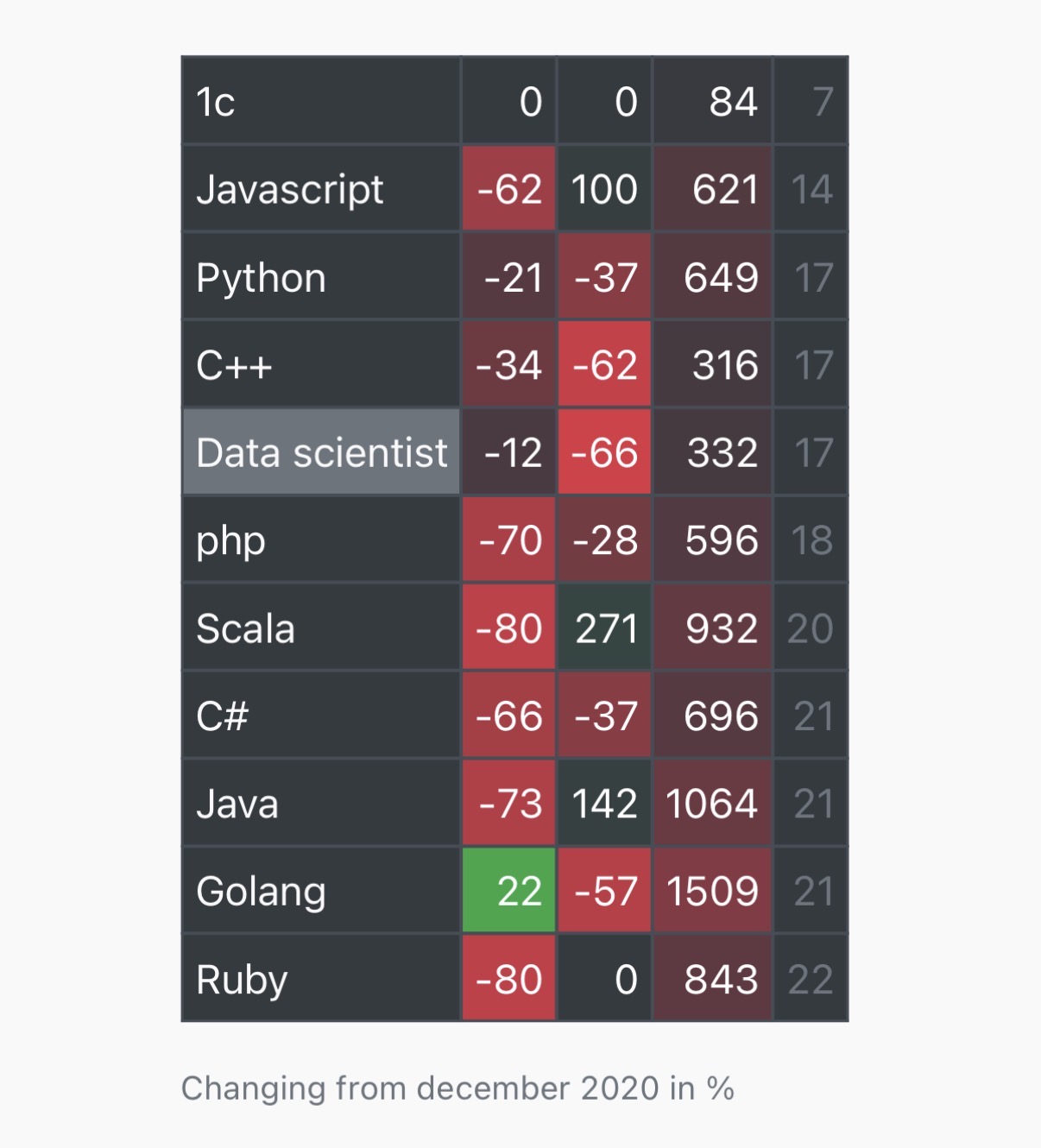The width and height of the screenshot is (1041, 1148).
Task: Click the highlighted Data scientist row label
Action: (x=321, y=452)
